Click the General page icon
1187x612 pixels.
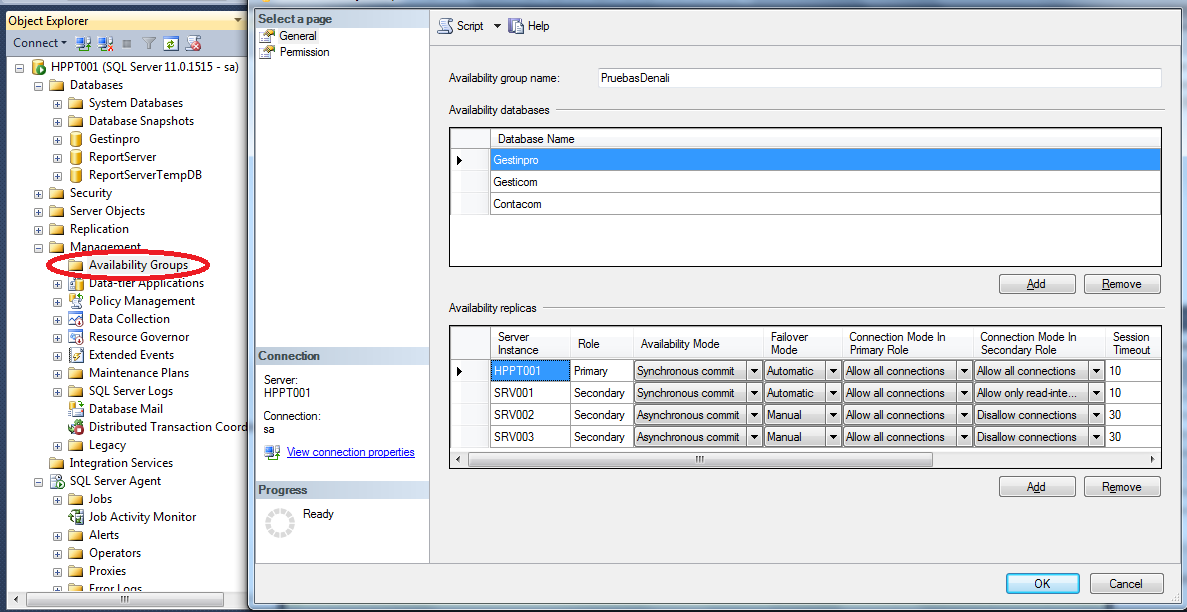pyautogui.click(x=266, y=36)
